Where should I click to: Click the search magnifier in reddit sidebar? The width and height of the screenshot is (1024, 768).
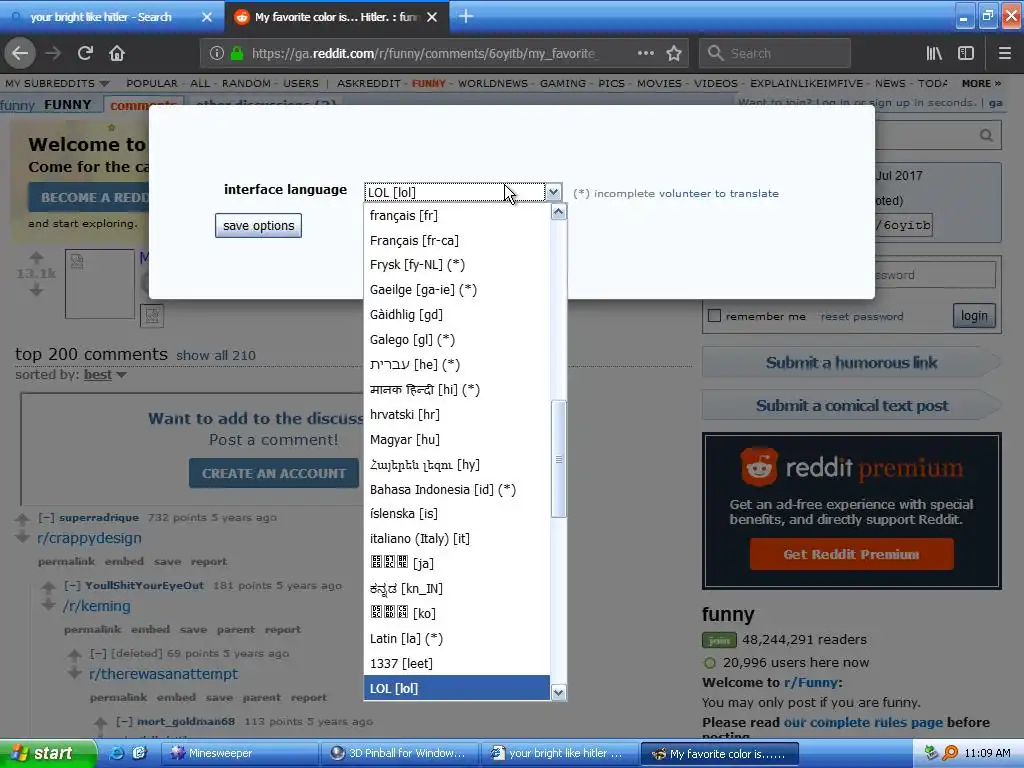pyautogui.click(x=986, y=135)
